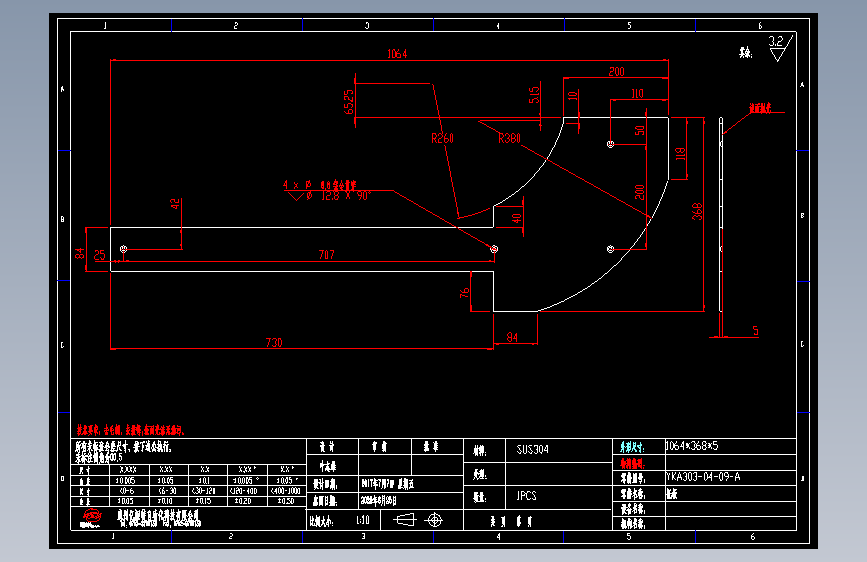Click the surface roughness 3.2 symbol

[x=781, y=48]
